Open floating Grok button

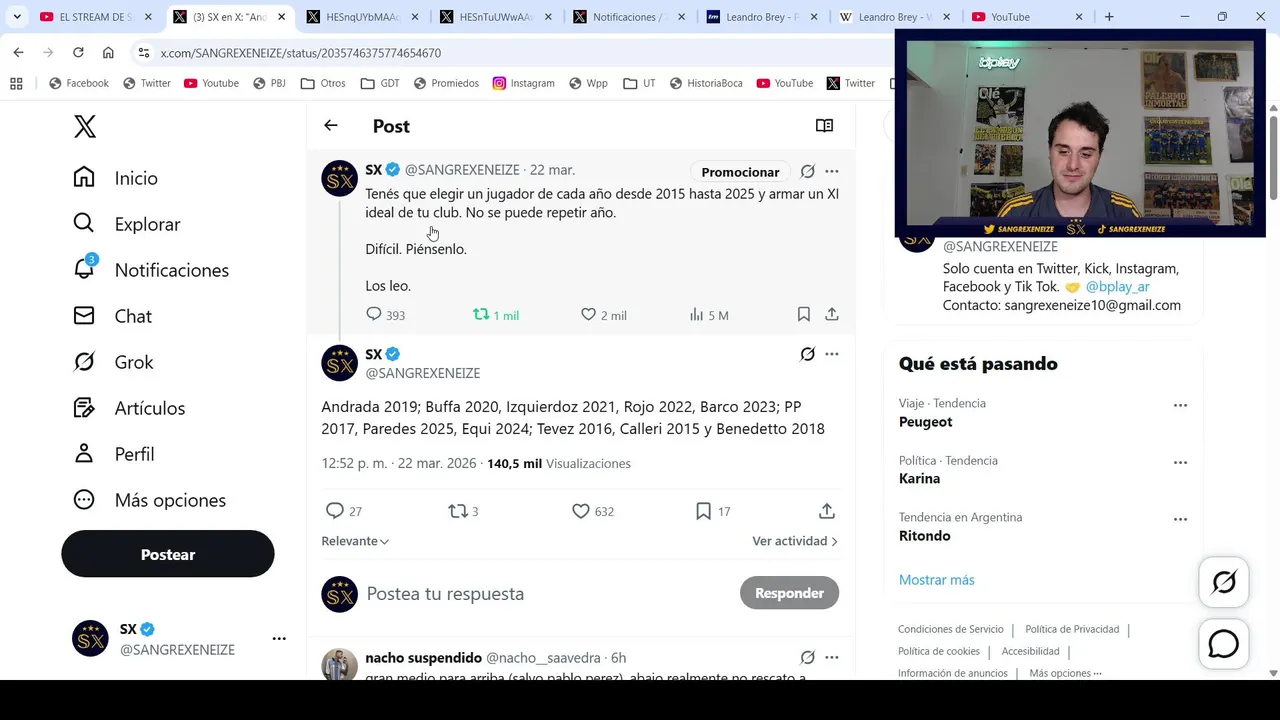pyautogui.click(x=1224, y=582)
